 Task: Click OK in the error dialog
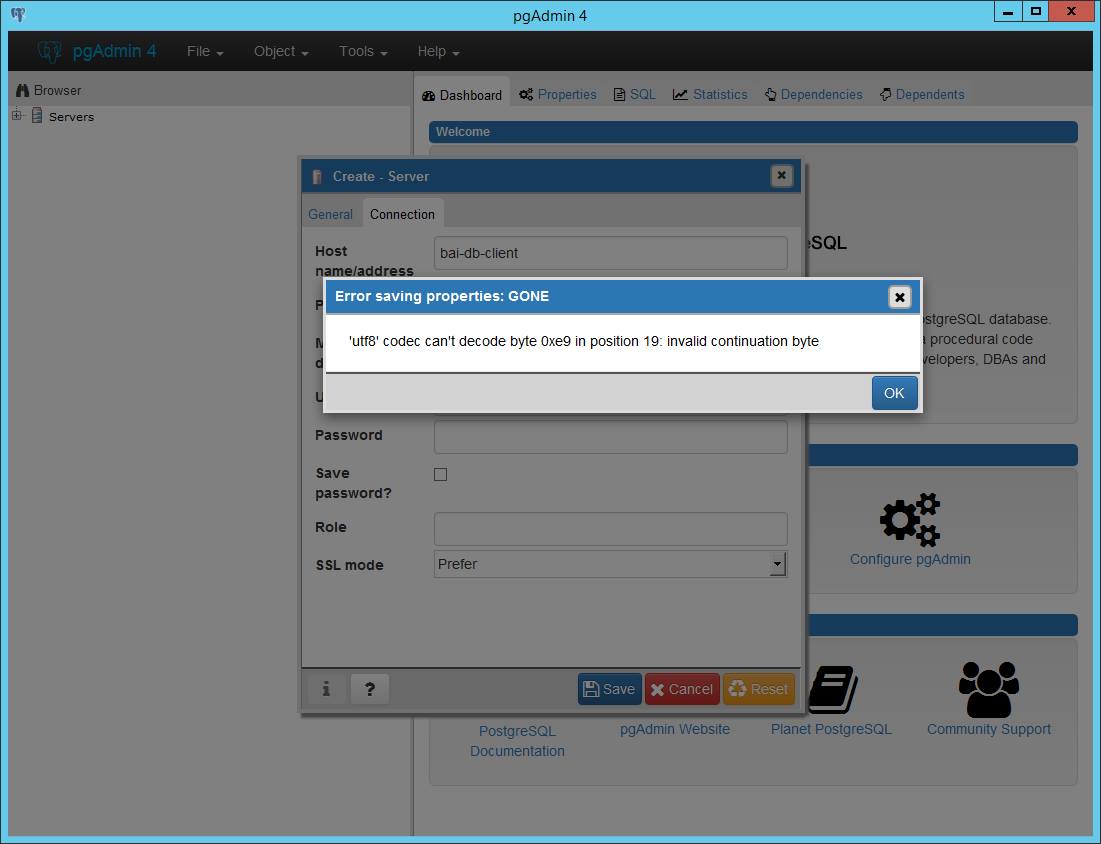[x=894, y=393]
